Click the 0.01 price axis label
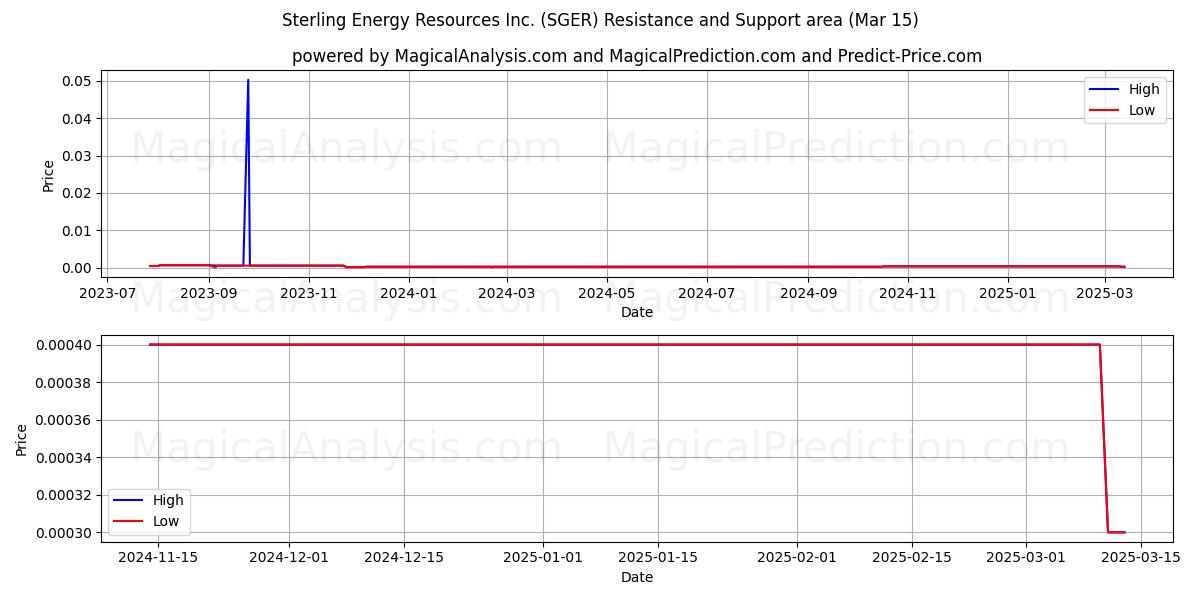1200x600 pixels. point(75,231)
